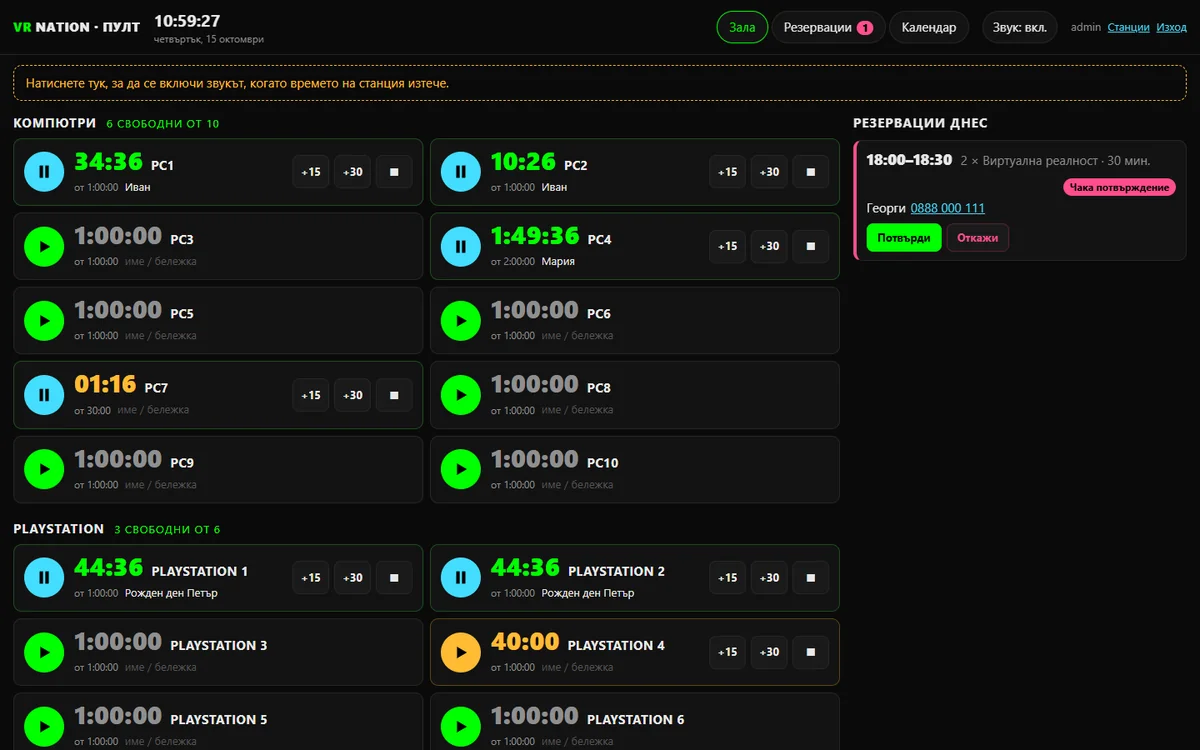The width and height of the screenshot is (1200, 750).
Task: Stop the PC1 session
Action: tap(394, 172)
